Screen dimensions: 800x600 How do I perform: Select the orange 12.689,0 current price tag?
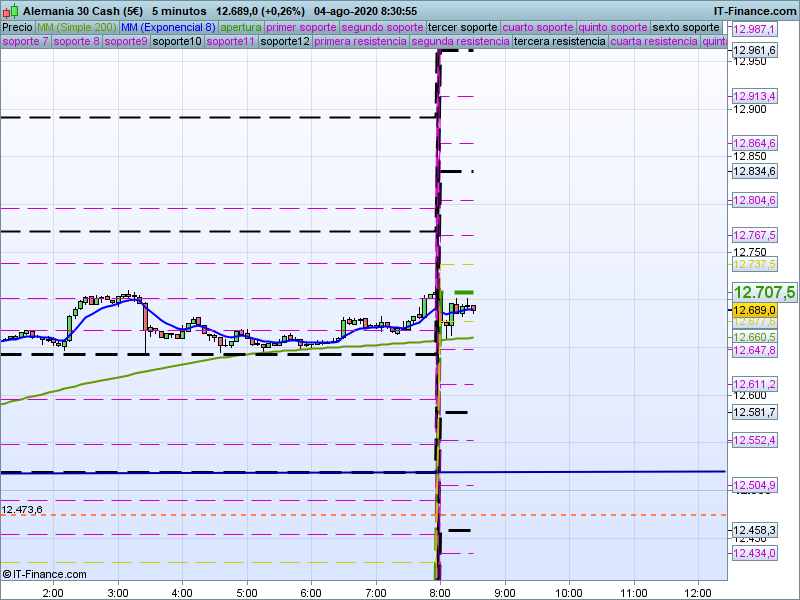point(755,310)
